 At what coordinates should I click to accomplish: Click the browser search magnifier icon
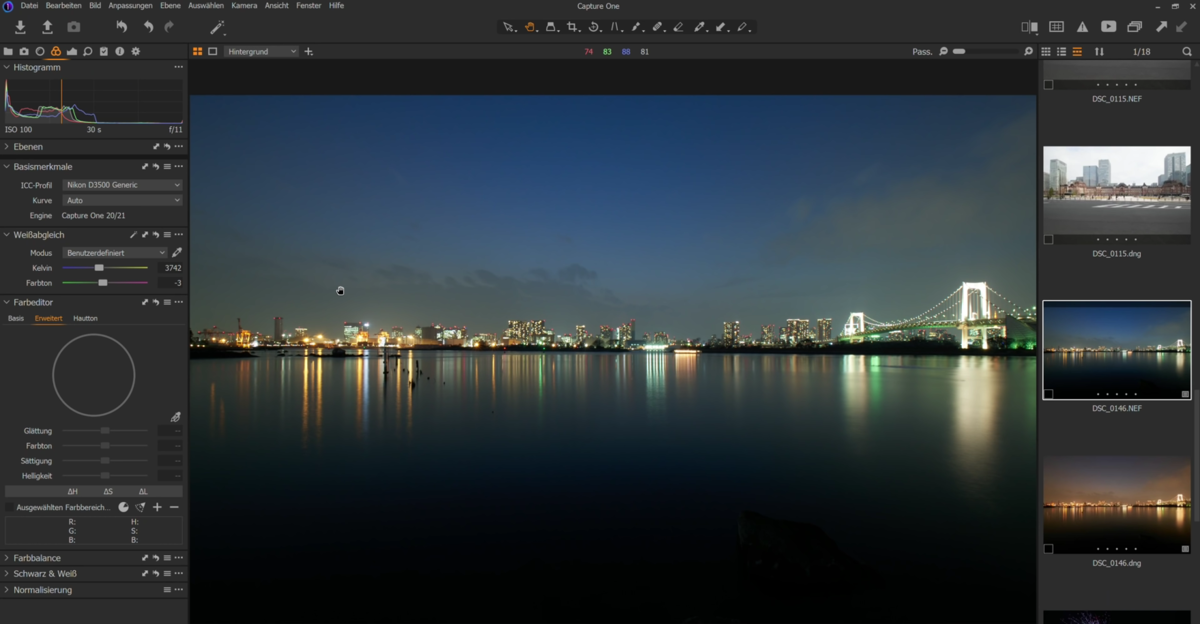(1186, 50)
